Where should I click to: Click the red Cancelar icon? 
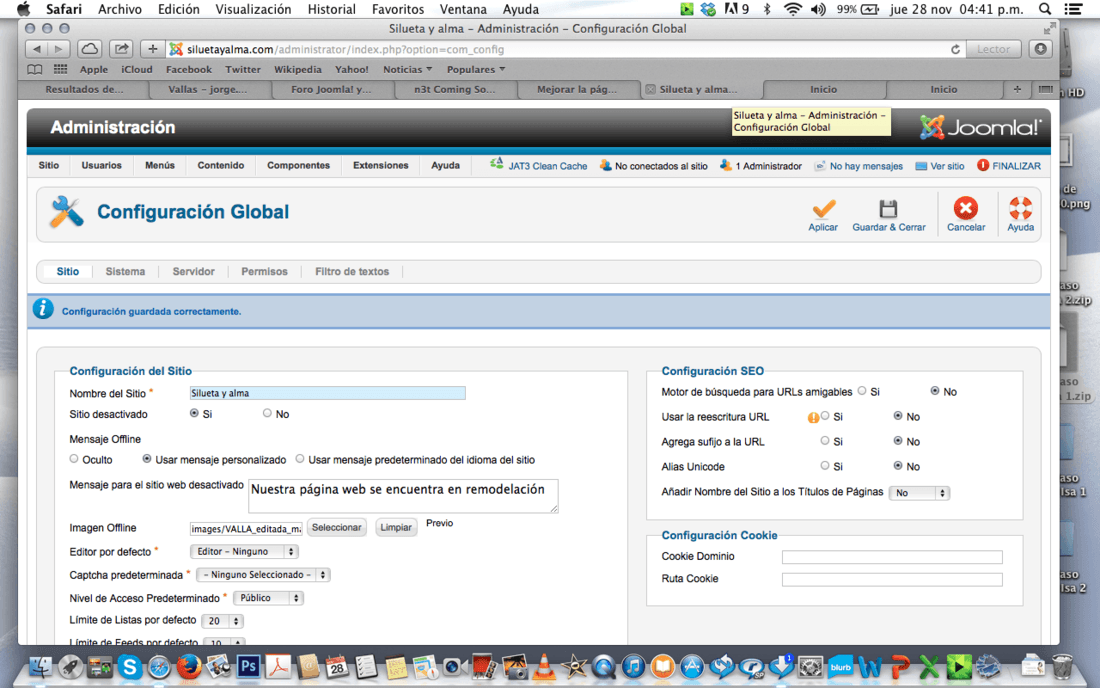pos(965,208)
